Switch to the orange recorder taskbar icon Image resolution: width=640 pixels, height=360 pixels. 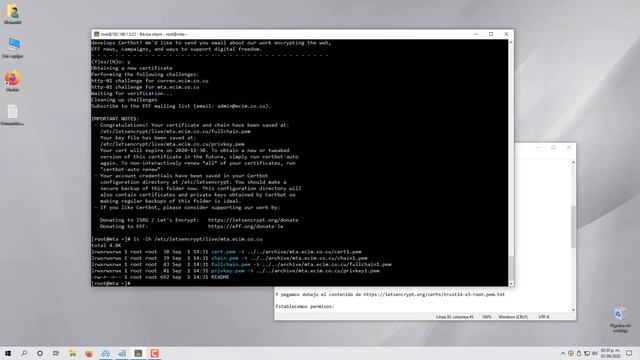click(154, 353)
